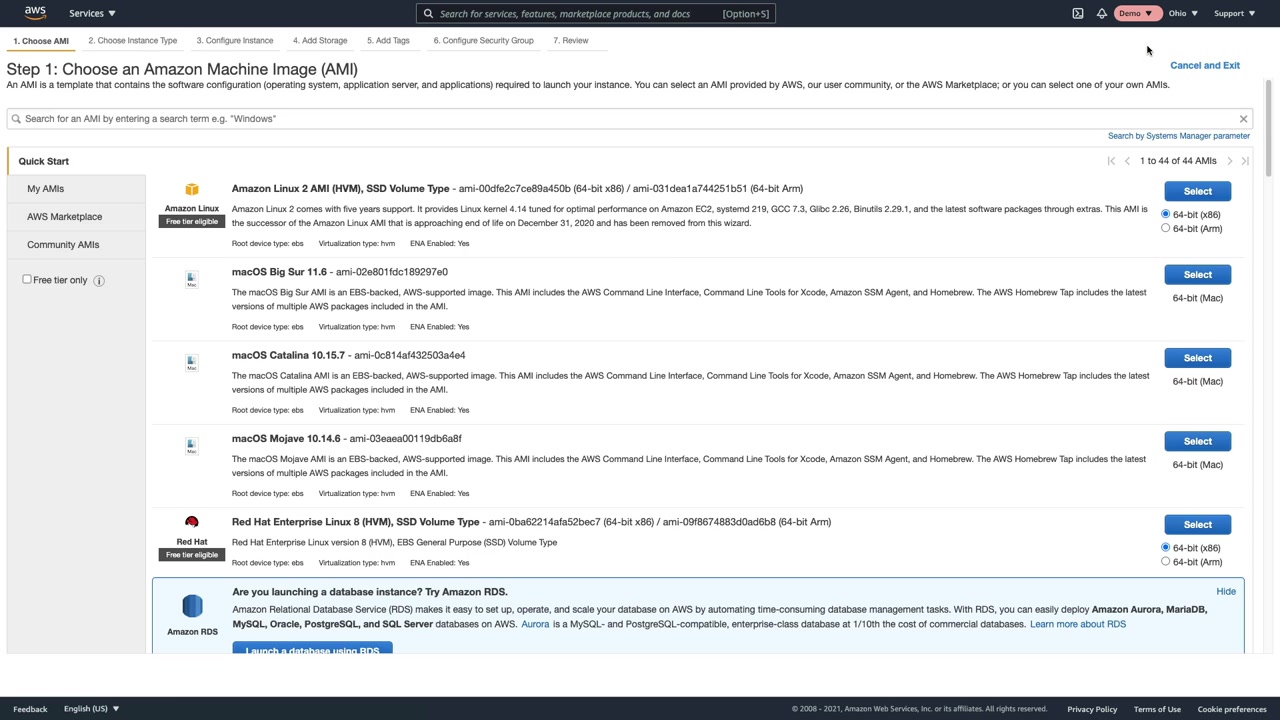This screenshot has height=720, width=1280.
Task: Switch to the 1. Choose AMI step
Action: point(41,41)
